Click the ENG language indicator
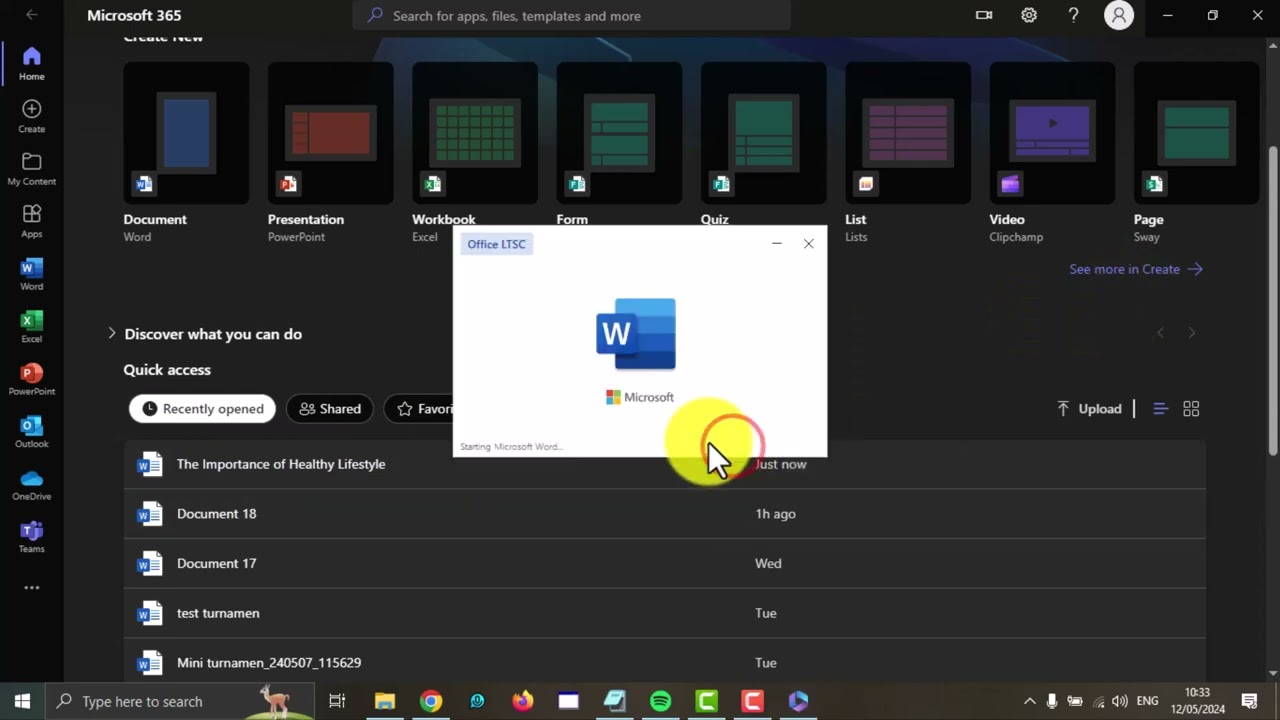Viewport: 1280px width, 720px height. 1148,701
